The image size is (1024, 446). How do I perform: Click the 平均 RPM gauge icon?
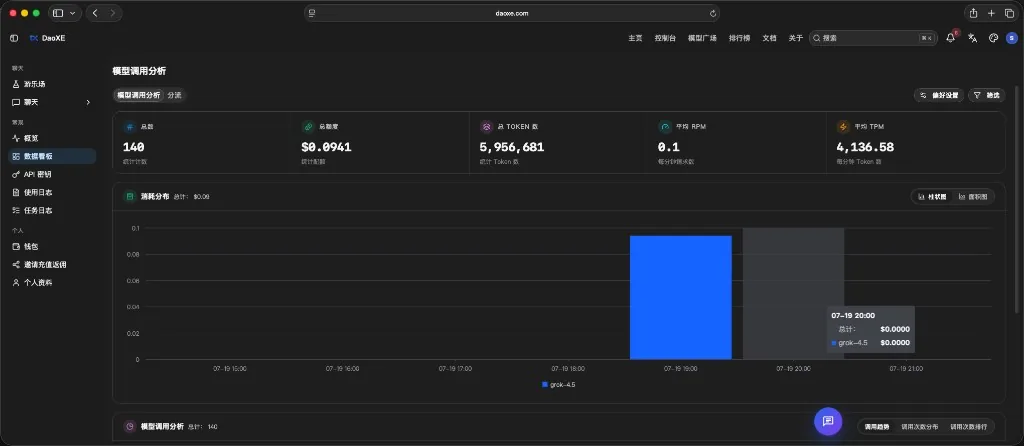665,127
